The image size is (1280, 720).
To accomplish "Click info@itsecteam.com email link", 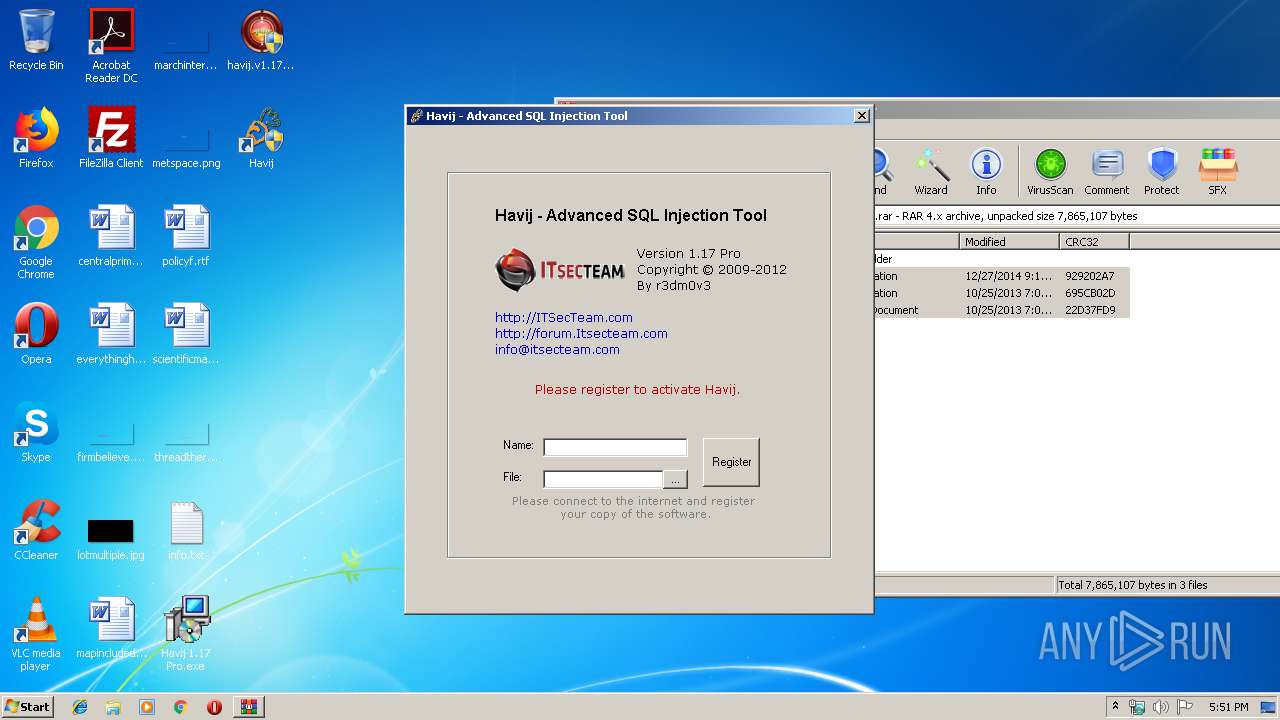I will (x=557, y=349).
